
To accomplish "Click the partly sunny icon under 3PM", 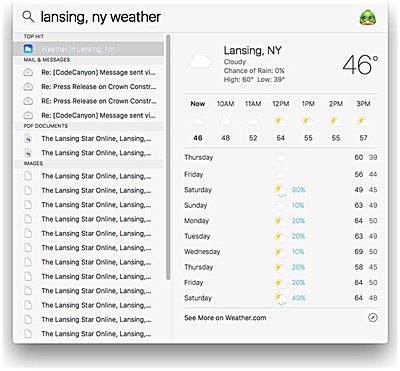I will click(363, 121).
